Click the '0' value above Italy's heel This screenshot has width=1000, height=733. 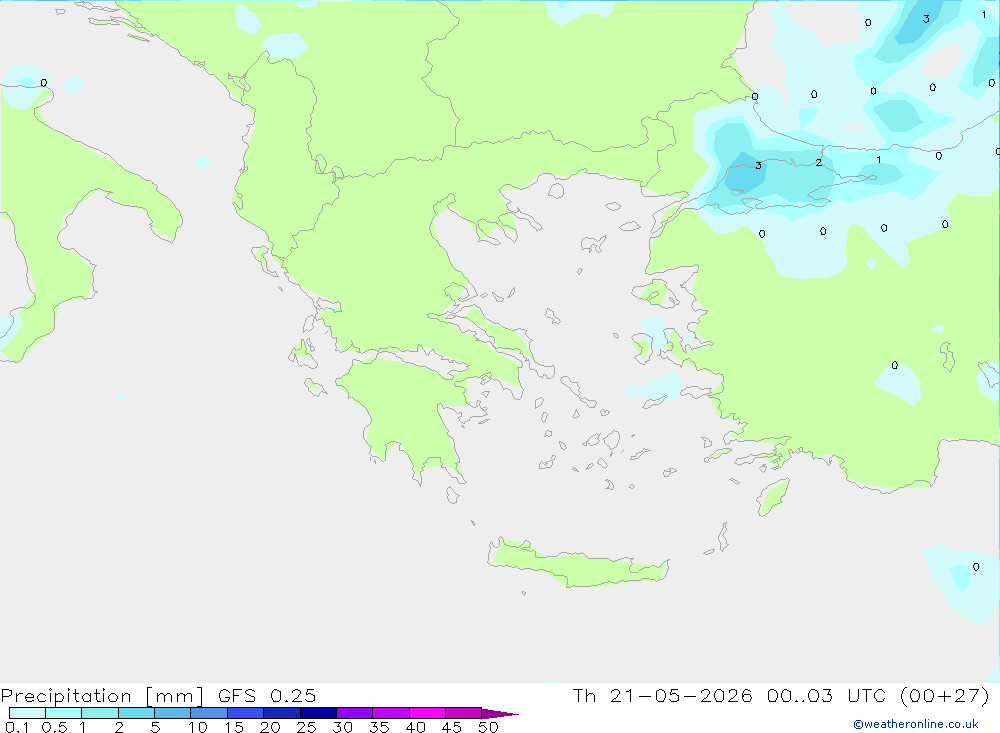(x=43, y=83)
